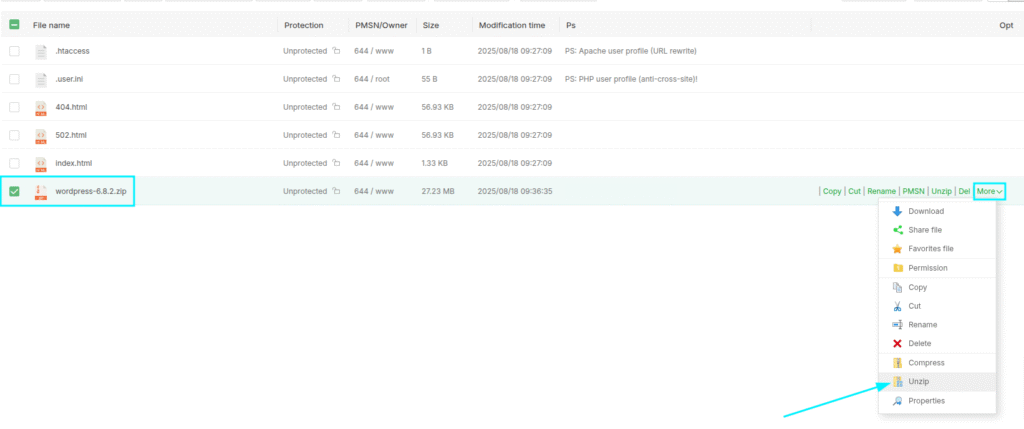The height and width of the screenshot is (429, 1024).
Task: Collapse the More dropdown in selected row
Action: [989, 191]
